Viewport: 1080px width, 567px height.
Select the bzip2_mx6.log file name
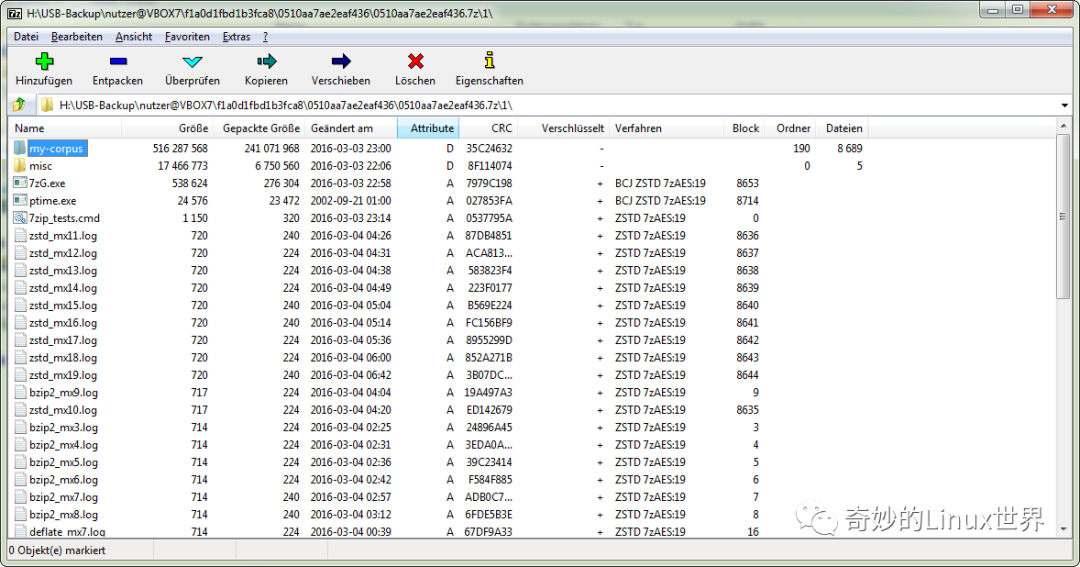(63, 480)
